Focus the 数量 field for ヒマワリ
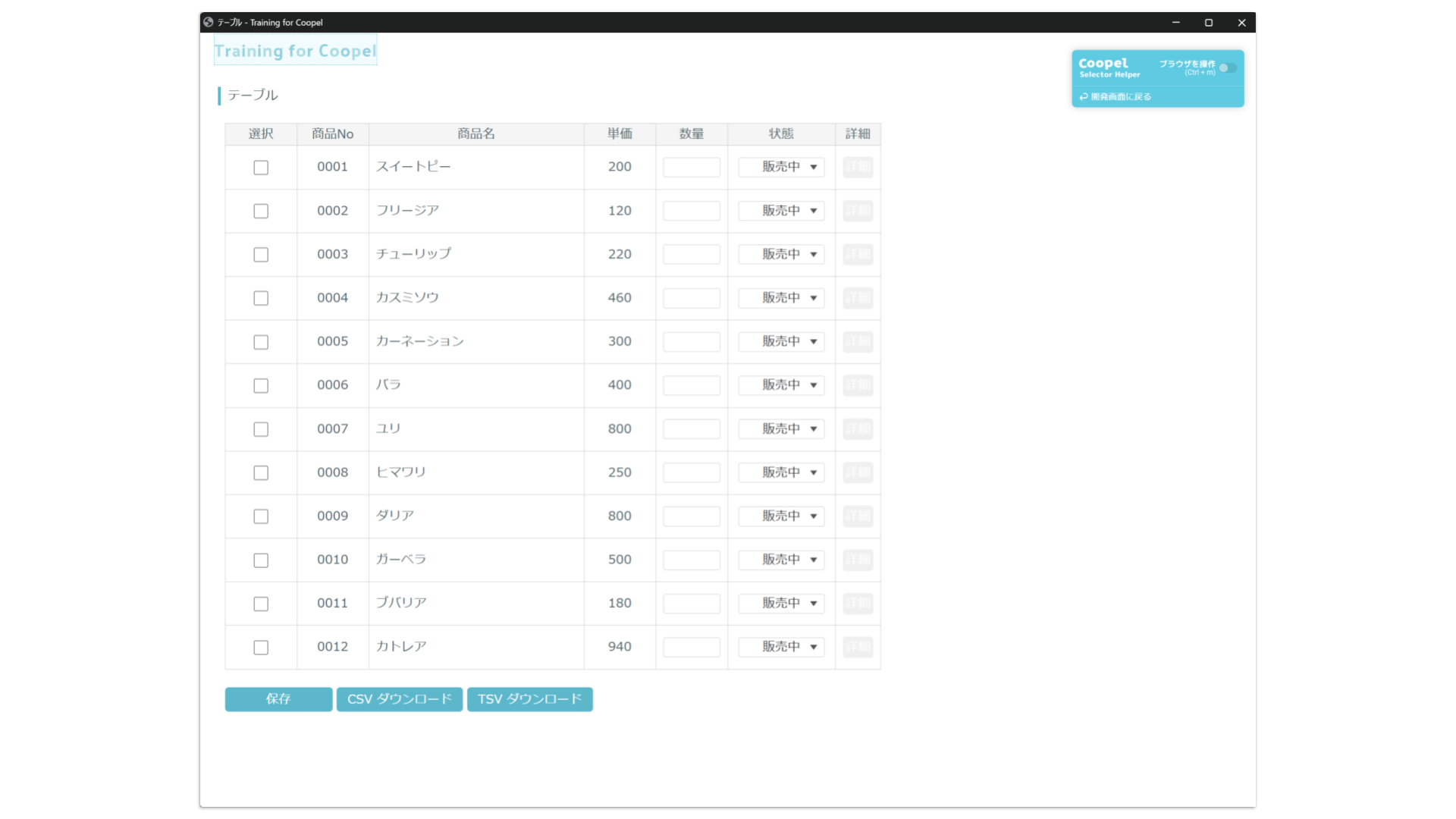1456x819 pixels. click(x=692, y=472)
